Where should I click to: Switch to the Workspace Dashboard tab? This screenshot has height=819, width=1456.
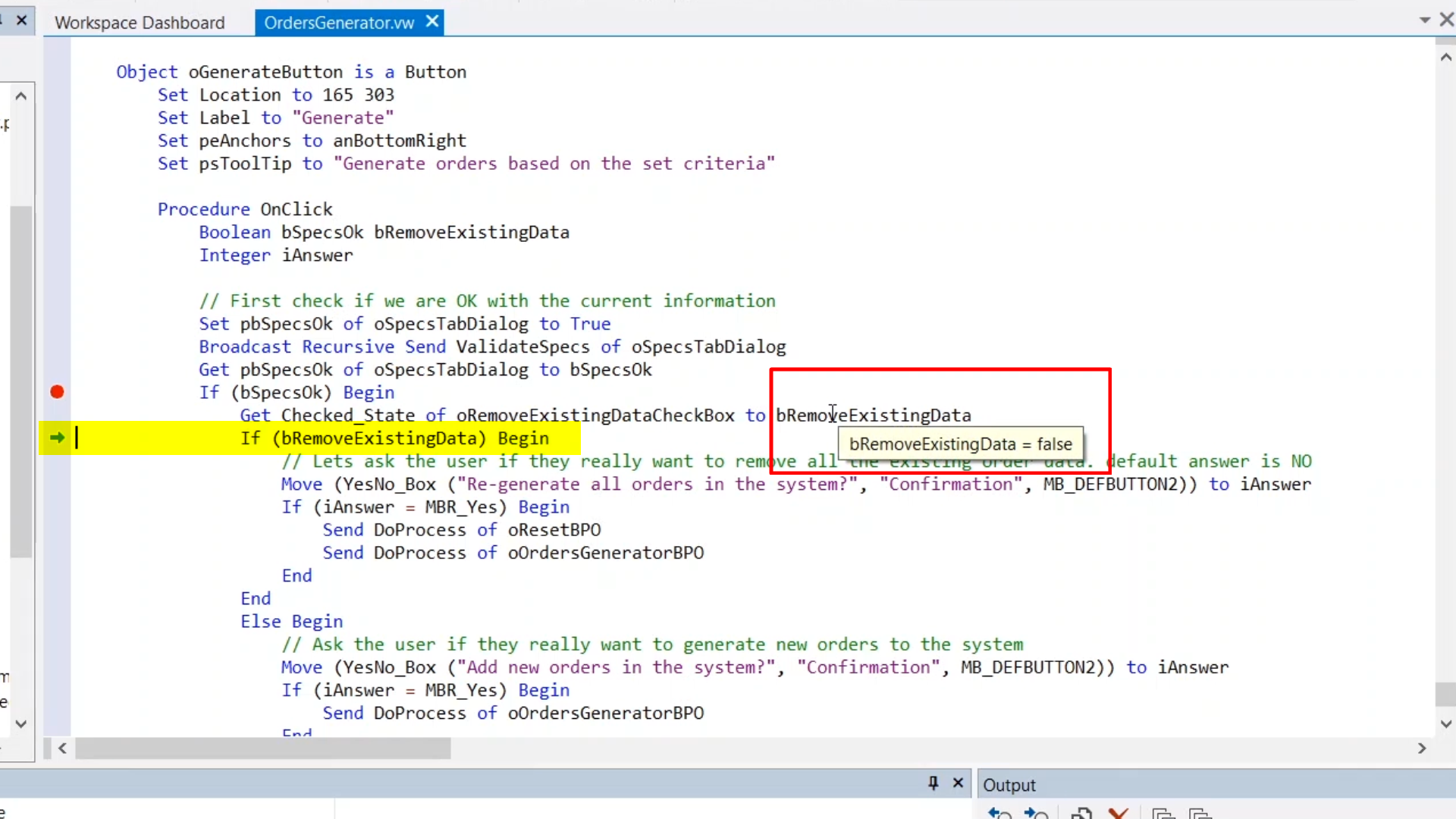tap(140, 23)
